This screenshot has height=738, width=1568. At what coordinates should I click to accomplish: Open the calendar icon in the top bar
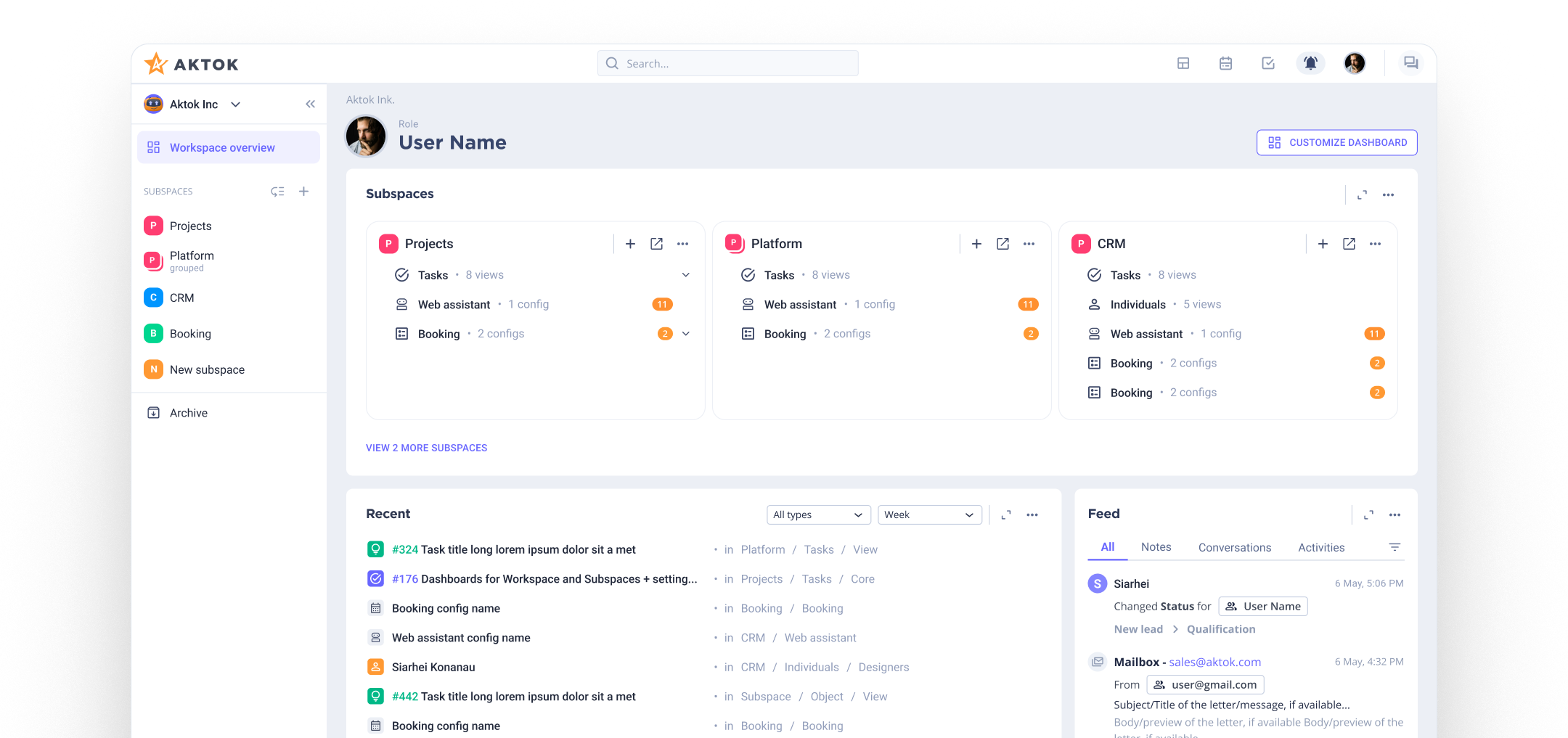pos(1225,63)
